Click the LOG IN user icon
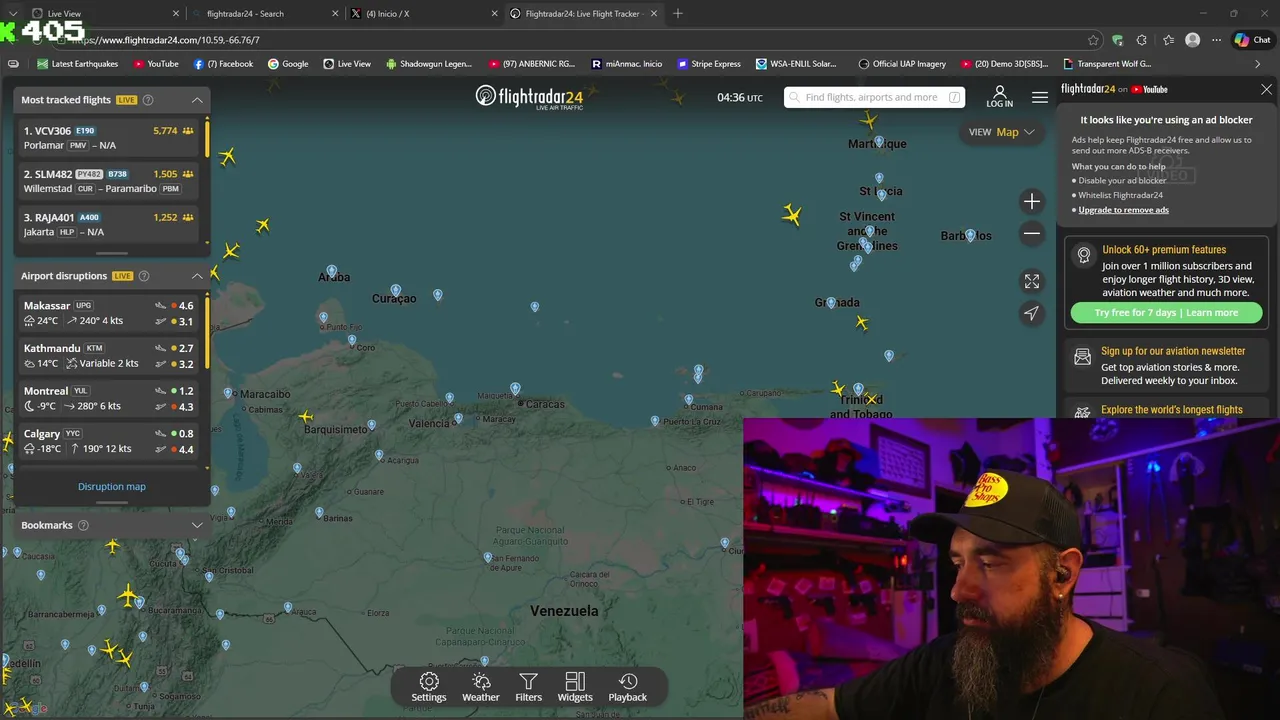This screenshot has height=720, width=1280. (999, 97)
